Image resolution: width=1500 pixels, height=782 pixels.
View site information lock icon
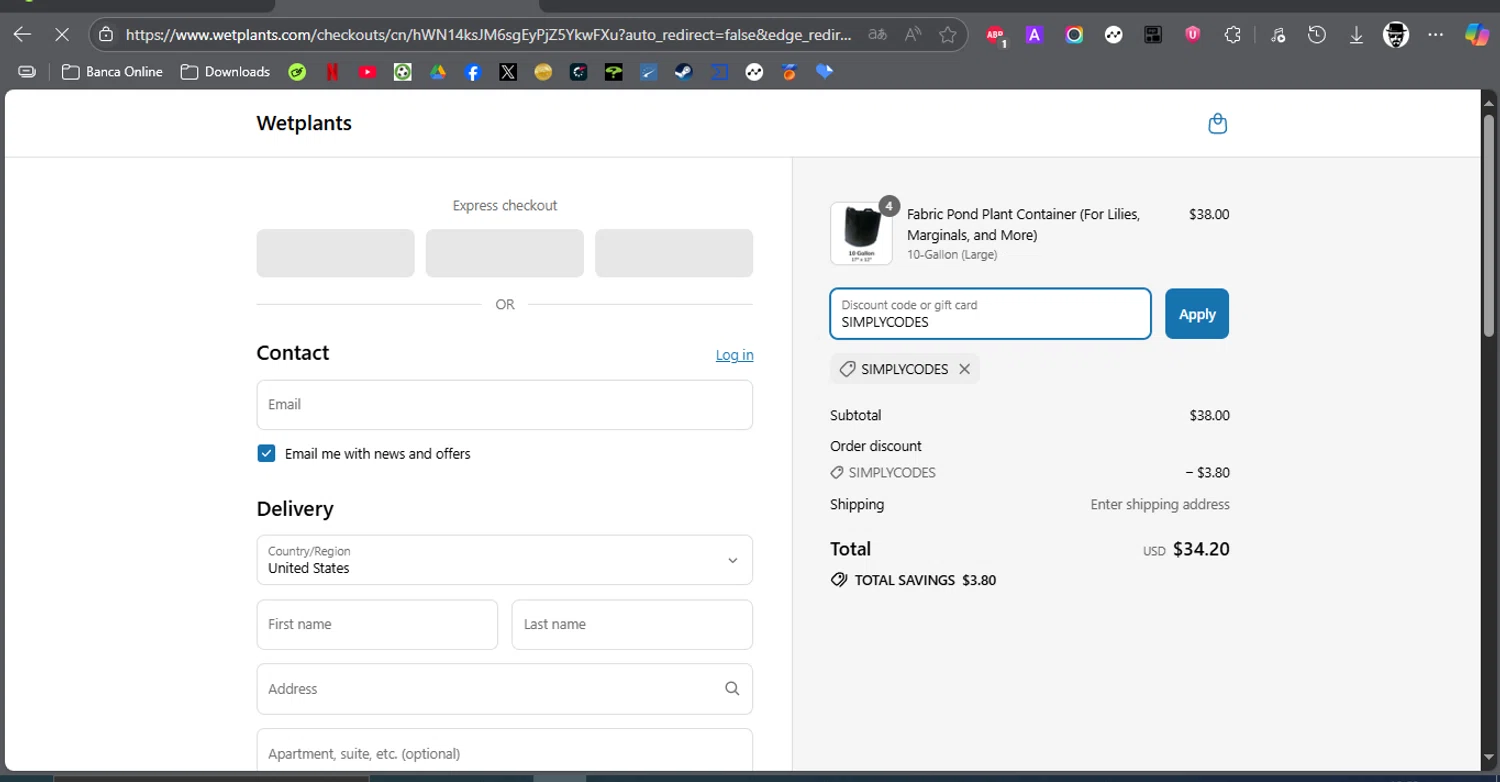(x=106, y=35)
